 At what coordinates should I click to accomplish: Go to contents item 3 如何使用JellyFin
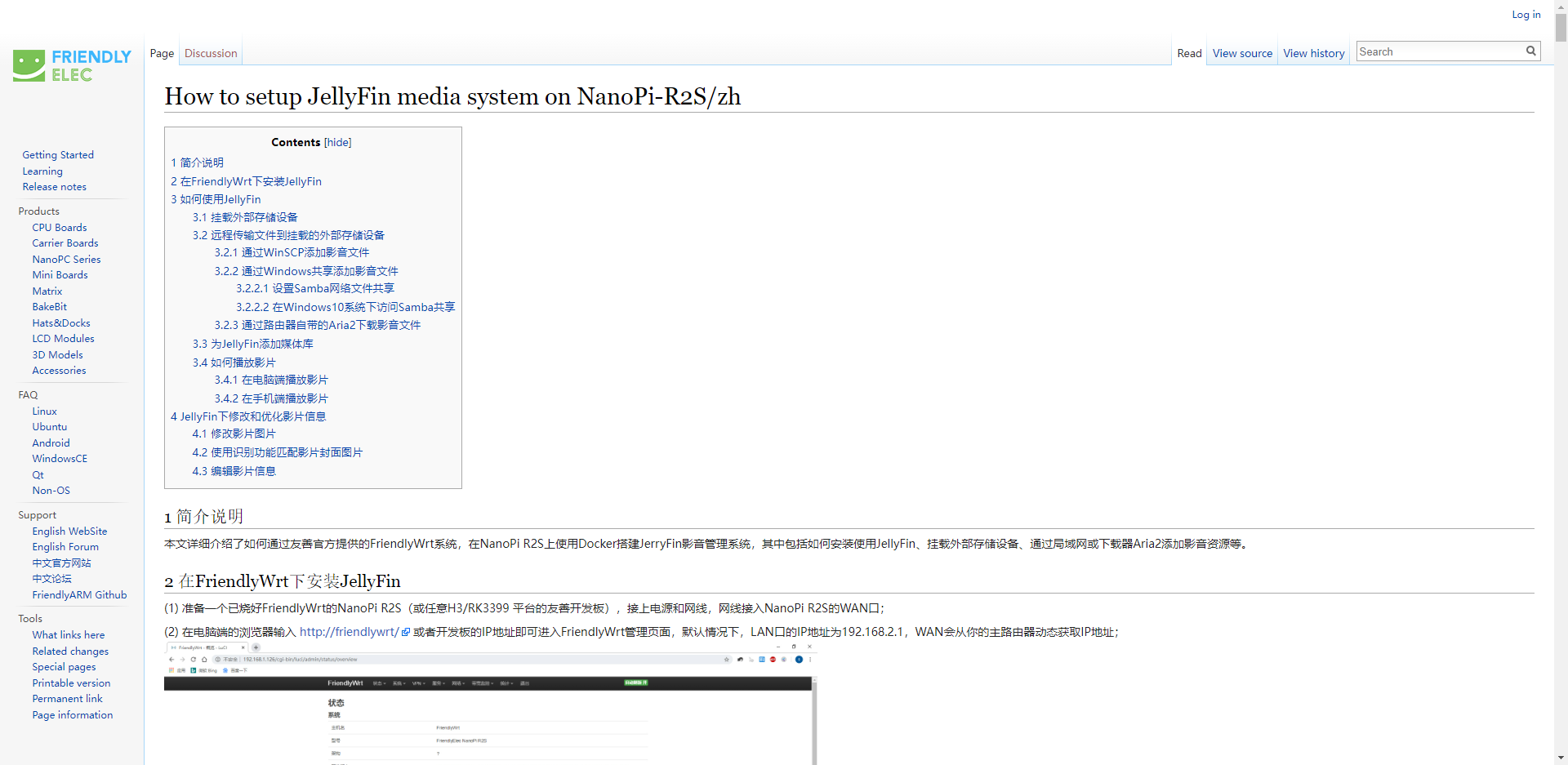pyautogui.click(x=216, y=199)
